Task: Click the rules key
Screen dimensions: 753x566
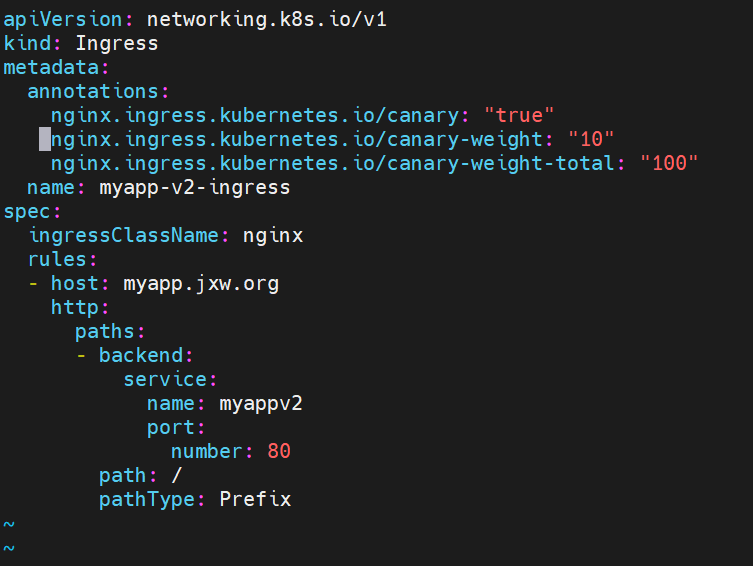Action: [57, 260]
